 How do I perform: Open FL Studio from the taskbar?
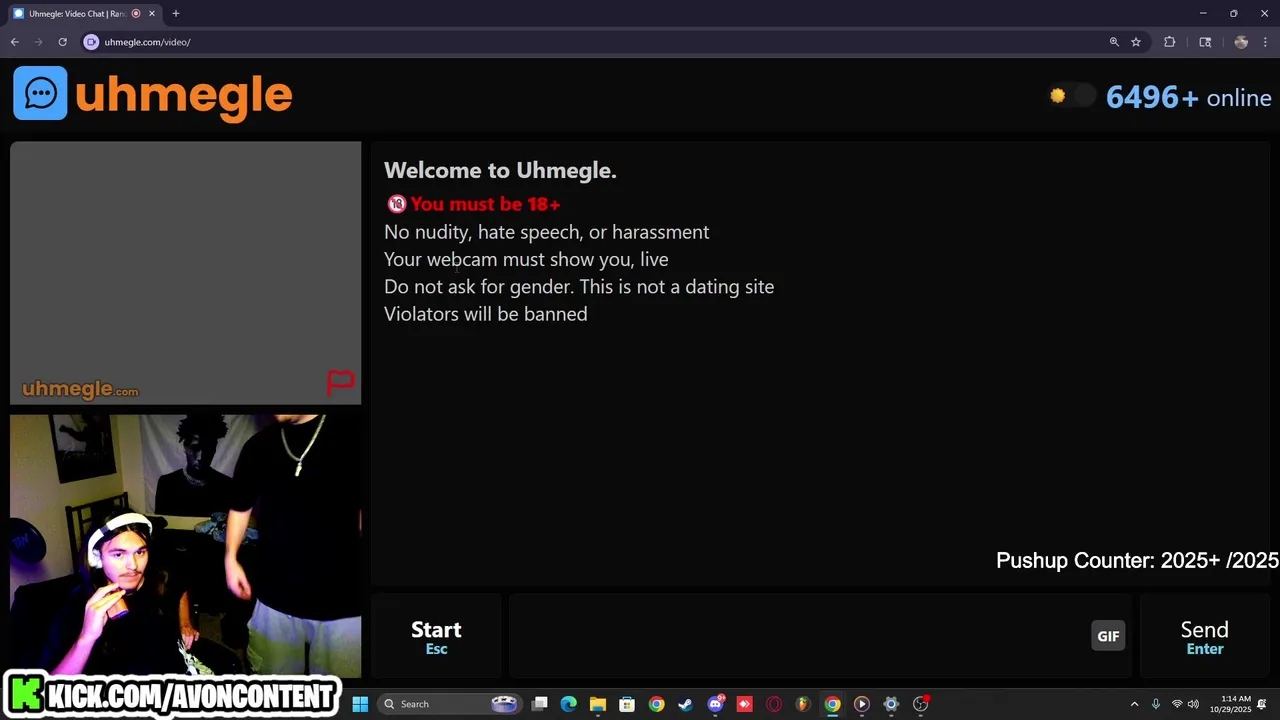coord(802,704)
